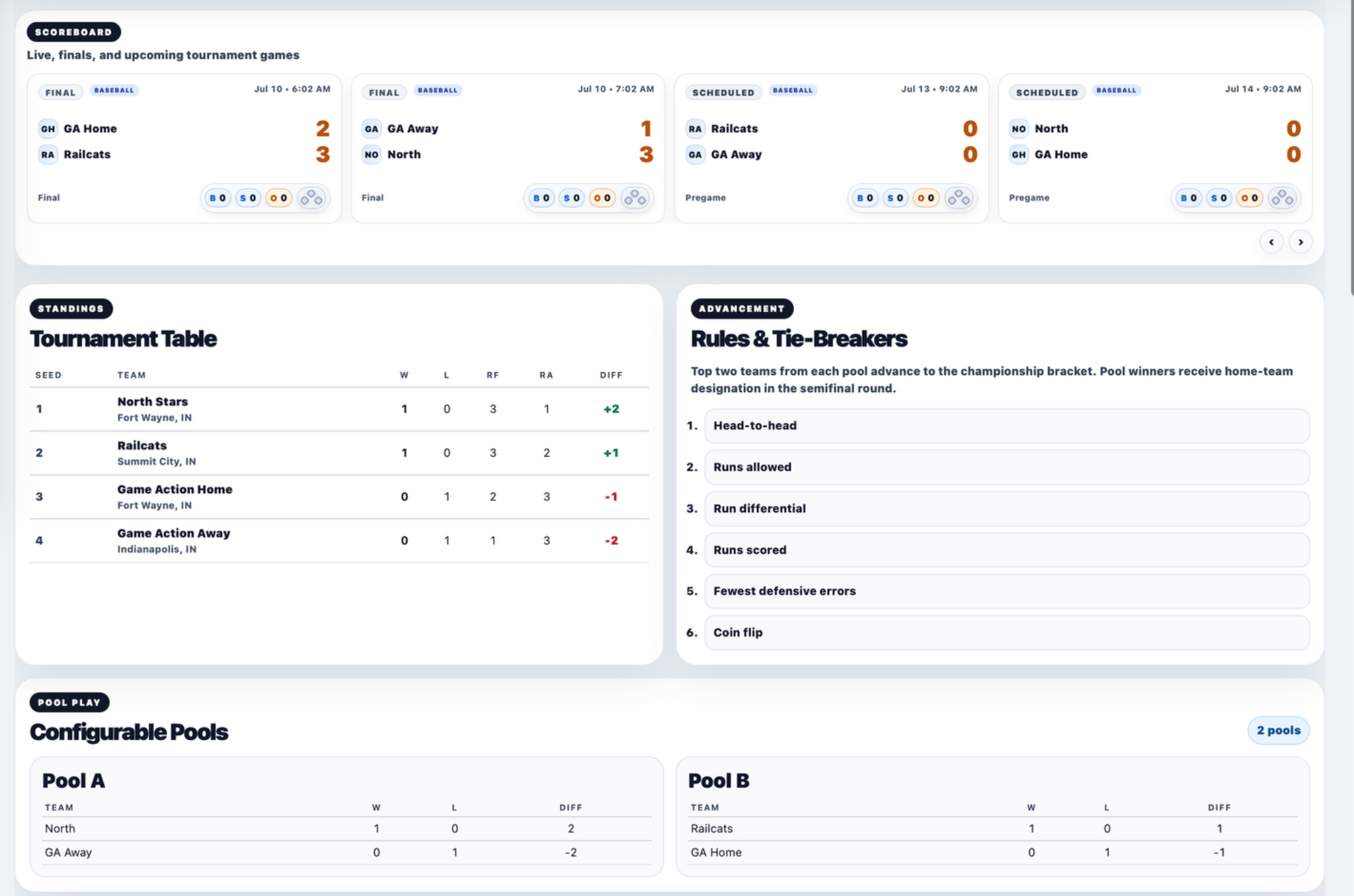Screen dimensions: 1354x896
Task: Click NO team badge in the Jul 10 7:02 AM game
Action: click(x=372, y=155)
